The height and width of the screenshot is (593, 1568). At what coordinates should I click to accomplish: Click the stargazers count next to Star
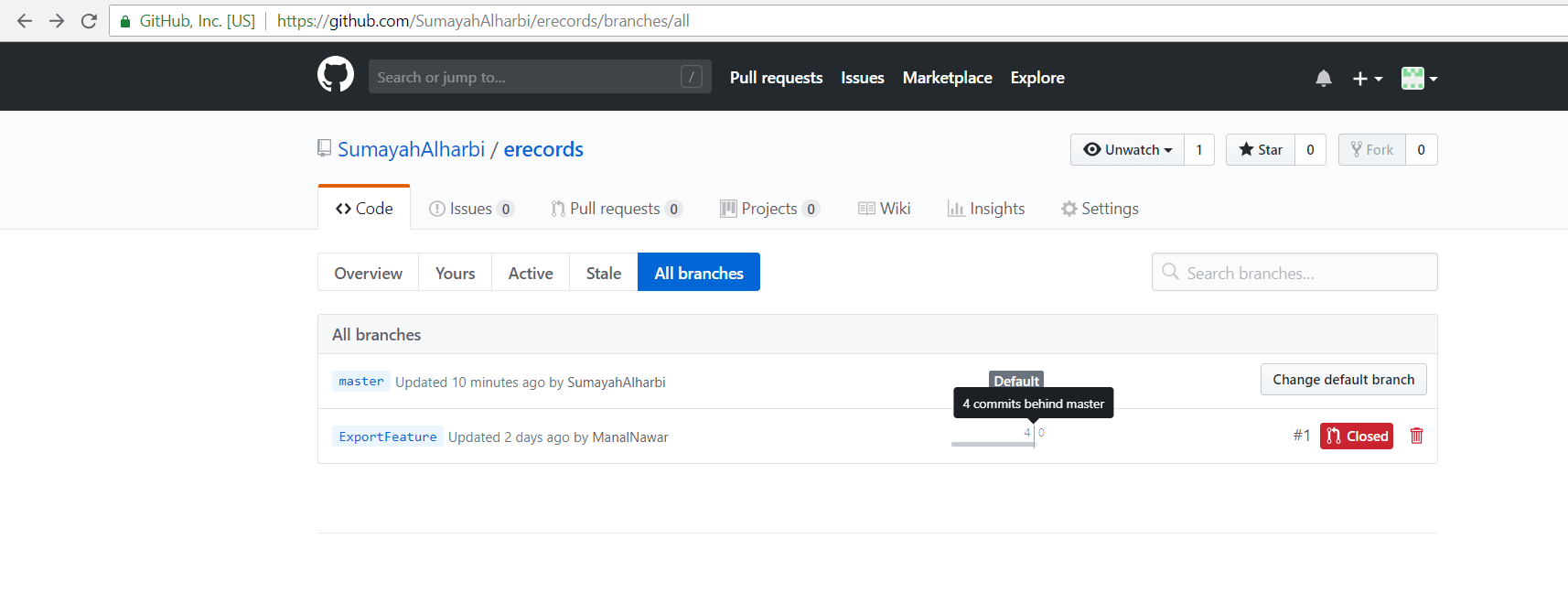point(1310,150)
